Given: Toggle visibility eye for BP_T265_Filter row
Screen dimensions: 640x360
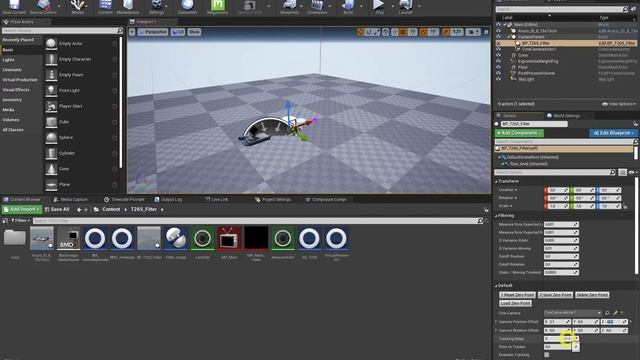Looking at the screenshot, I should 498,43.
